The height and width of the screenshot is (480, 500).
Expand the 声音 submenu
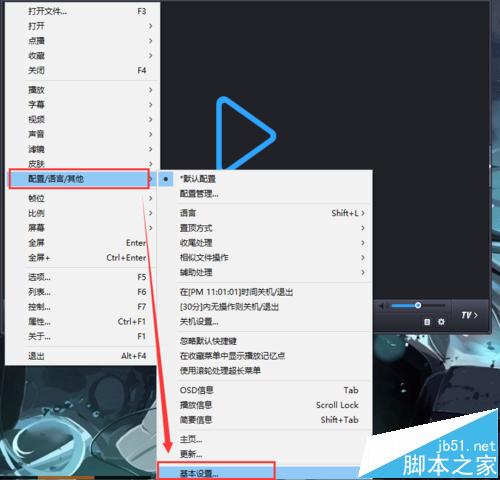tap(83, 134)
